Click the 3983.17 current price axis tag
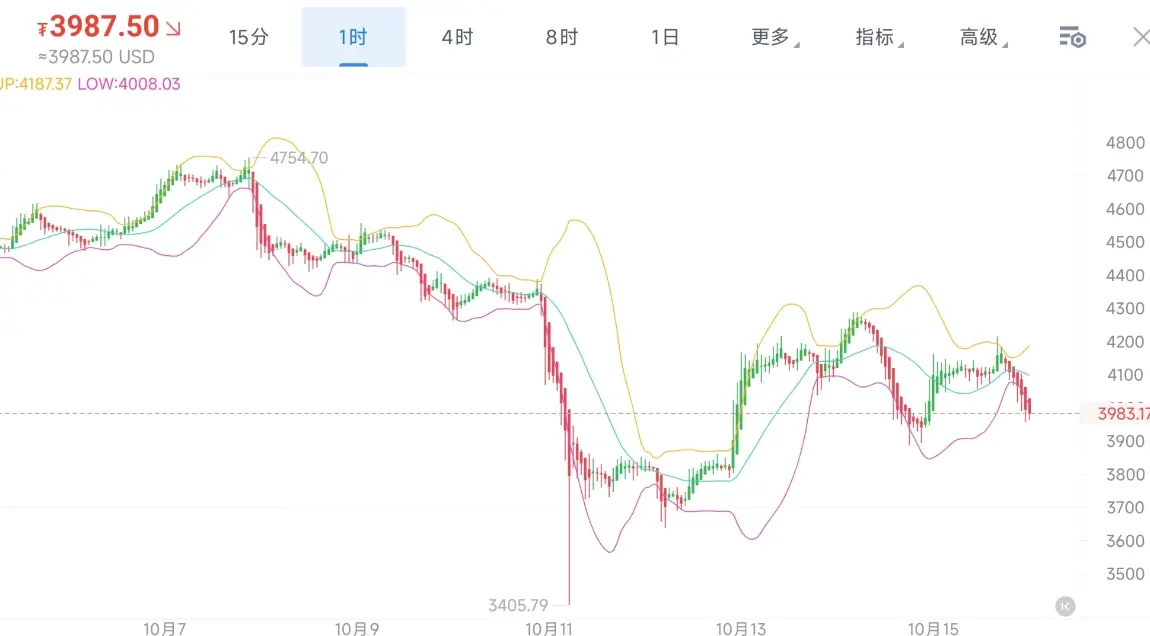Image resolution: width=1150 pixels, height=636 pixels. point(1122,414)
